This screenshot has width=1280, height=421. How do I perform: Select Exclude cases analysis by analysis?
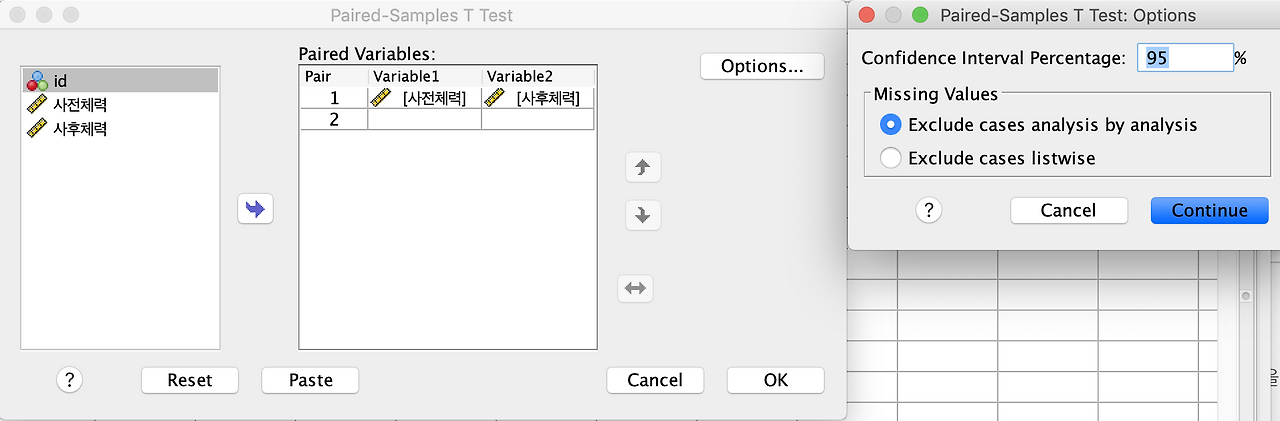1039,125
